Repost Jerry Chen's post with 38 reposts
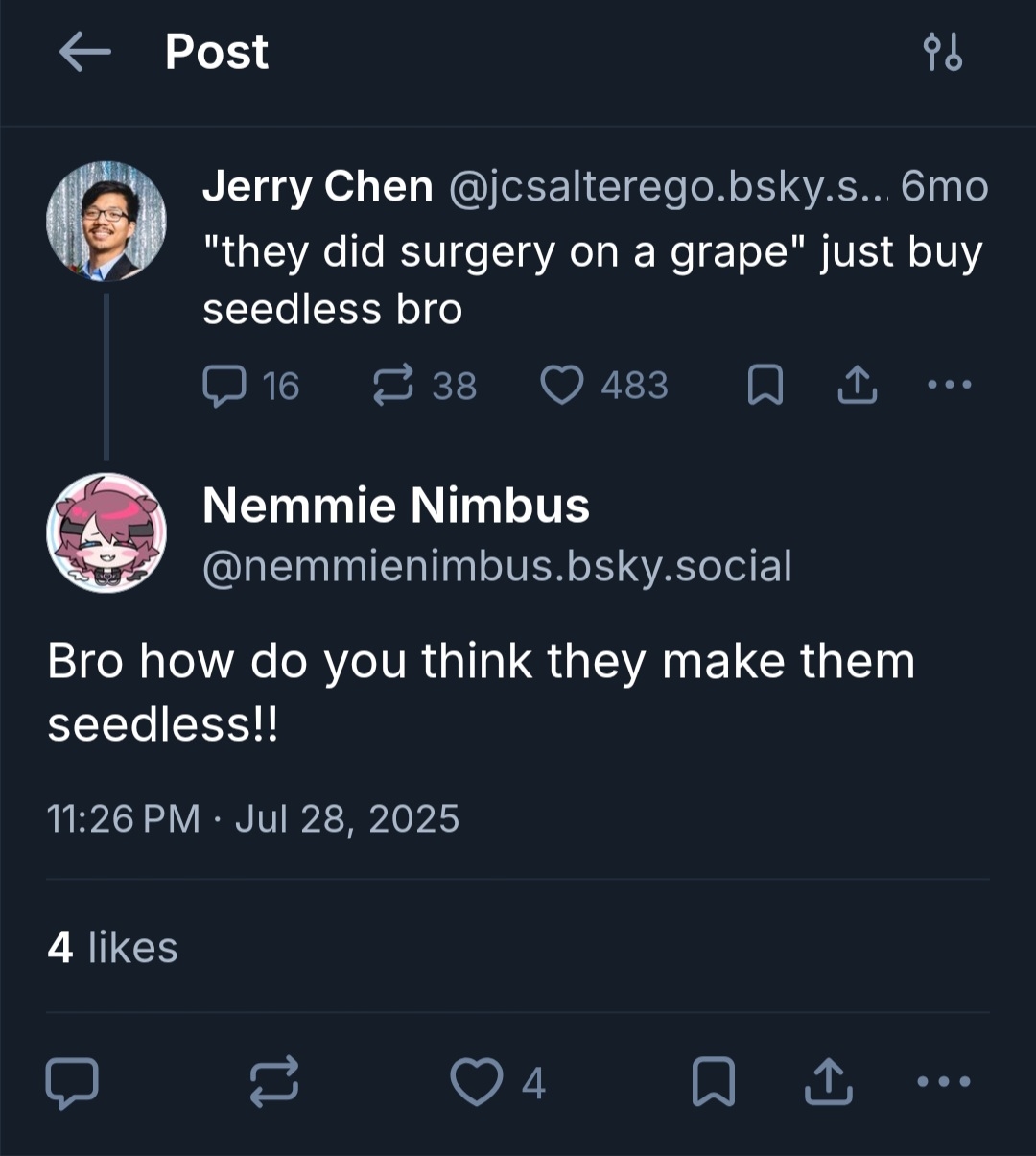Viewport: 1036px width, 1156px height. pyautogui.click(x=393, y=386)
